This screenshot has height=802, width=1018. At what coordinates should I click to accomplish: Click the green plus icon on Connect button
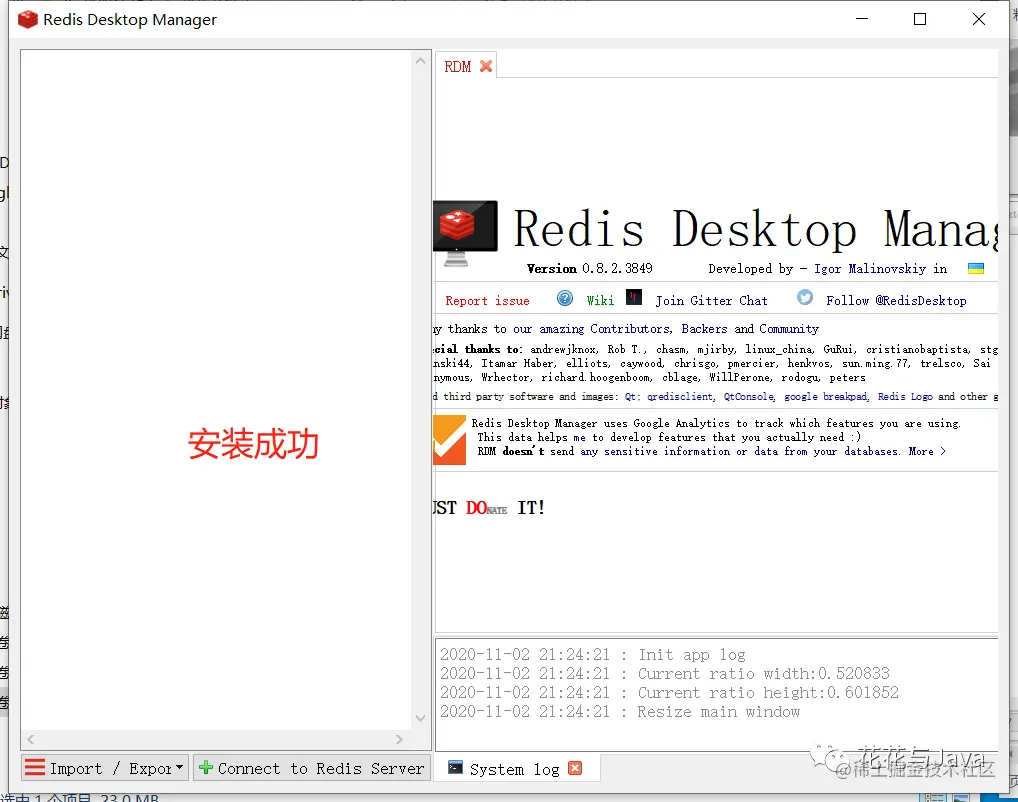tap(206, 768)
